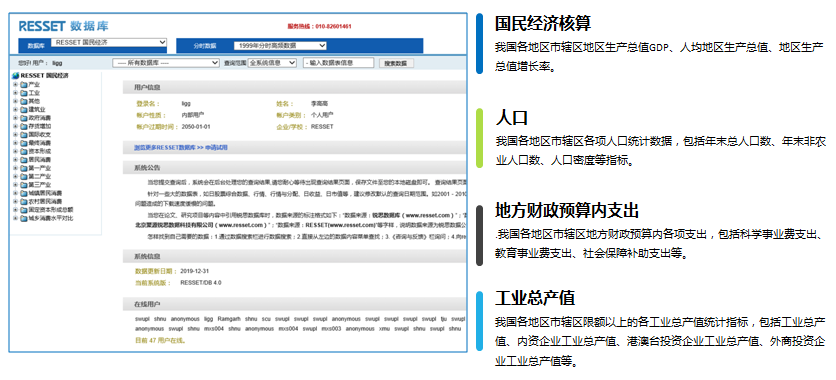Expand the 存货增加 tree node
This screenshot has height=380, width=836.
click(15, 126)
